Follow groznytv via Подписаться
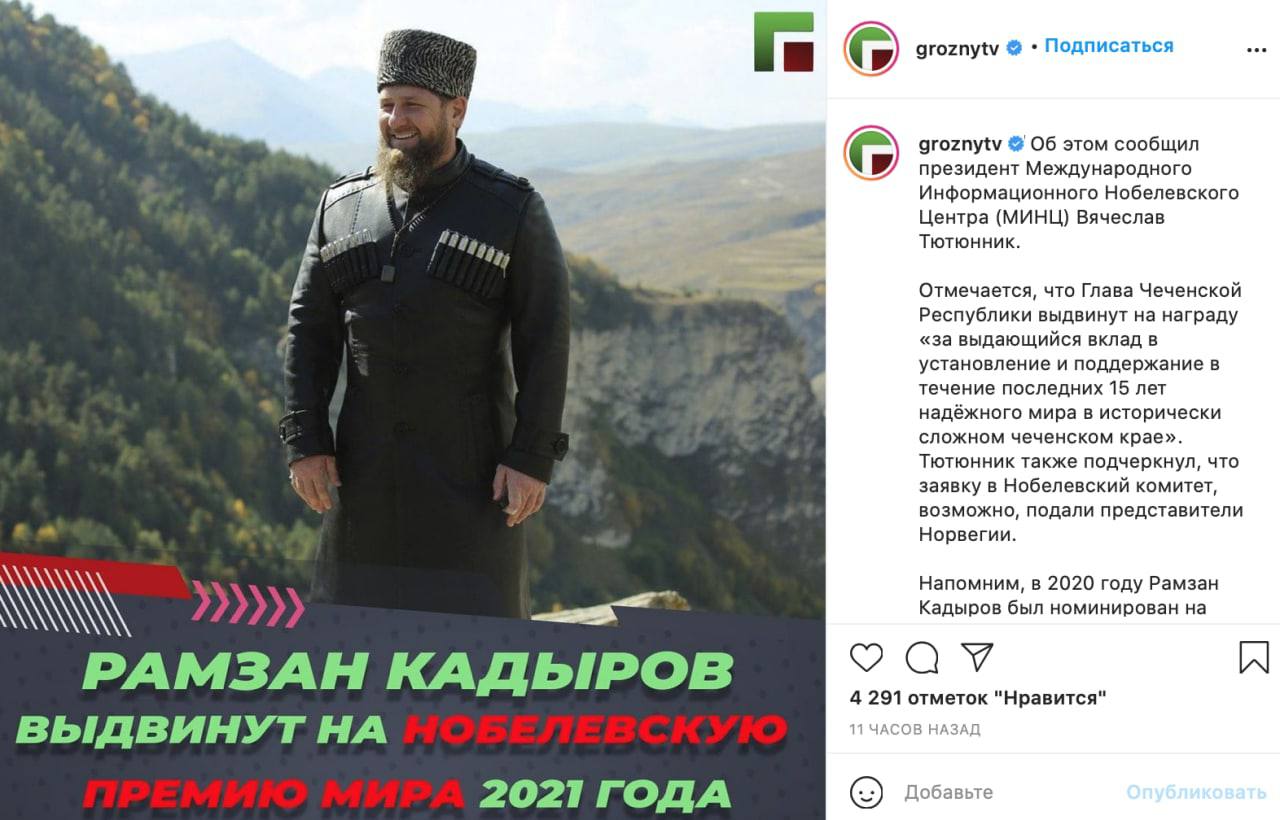1280x820 pixels. (x=1109, y=46)
